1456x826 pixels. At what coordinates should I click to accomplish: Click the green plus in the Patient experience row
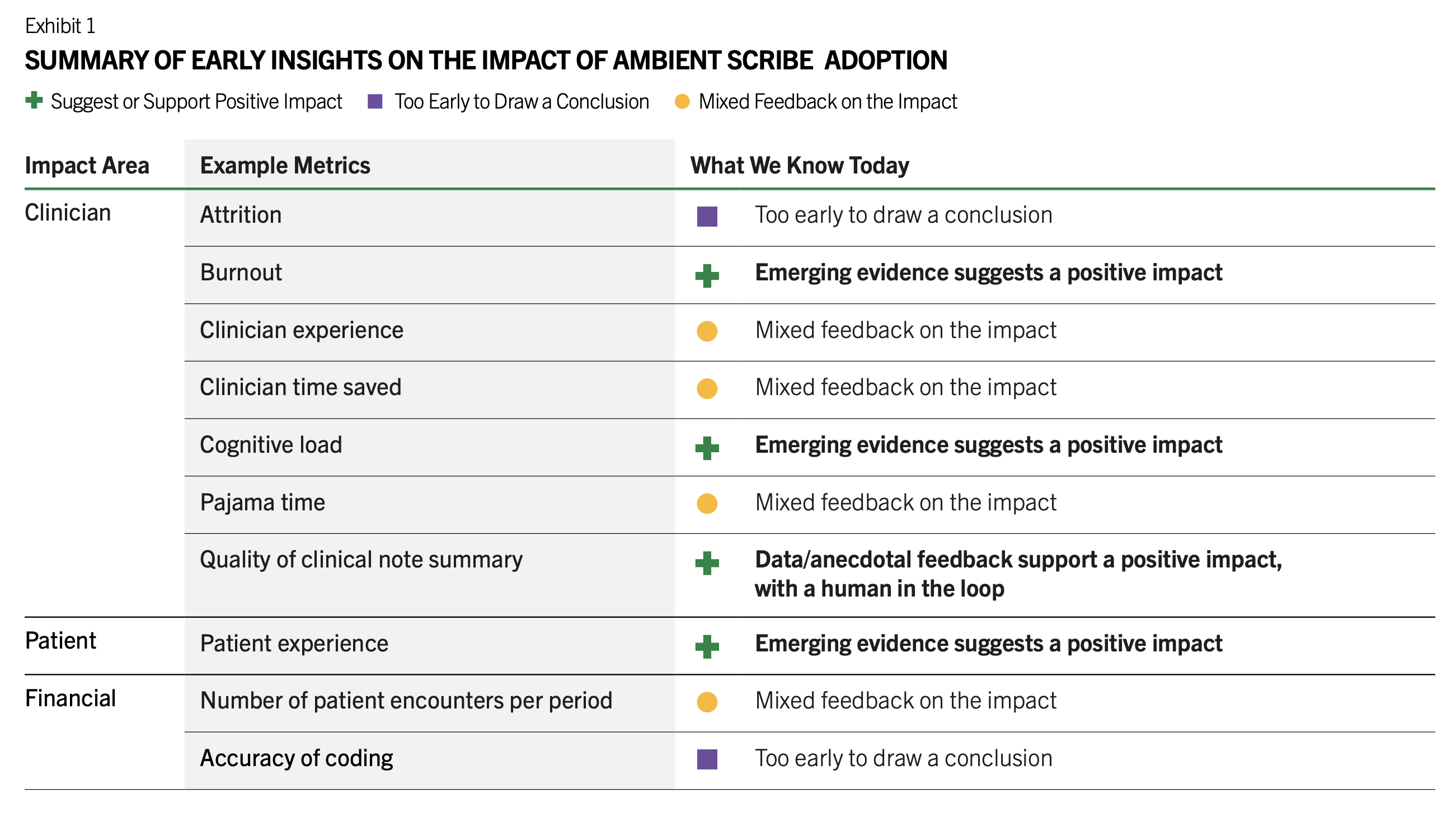click(x=707, y=646)
